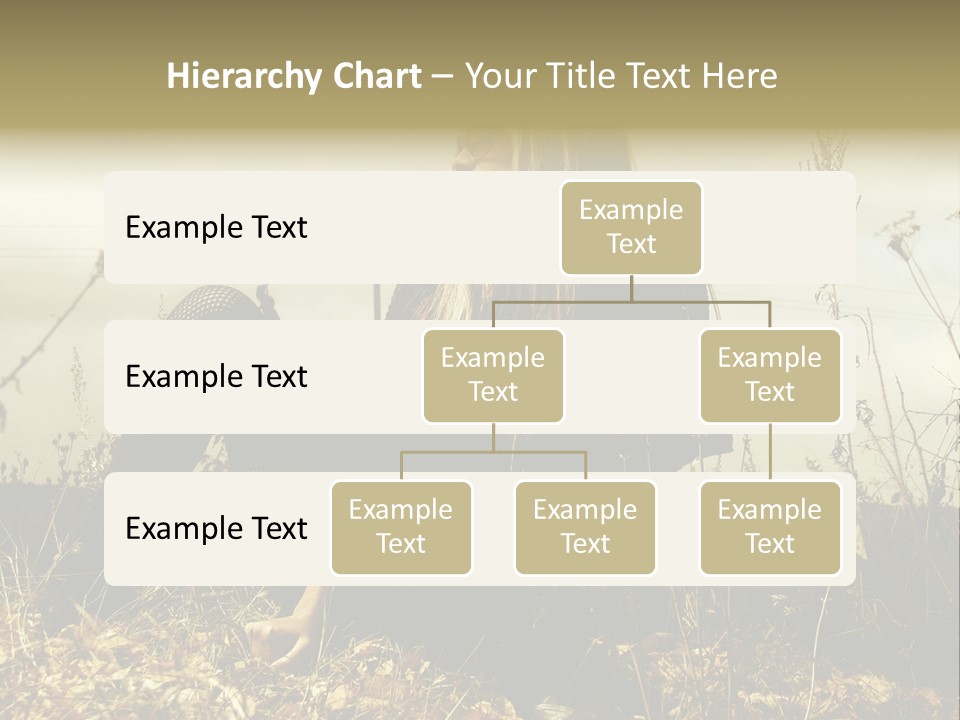Click the bottom row band left of its label
Screen dimensions: 960x720
coord(115,528)
